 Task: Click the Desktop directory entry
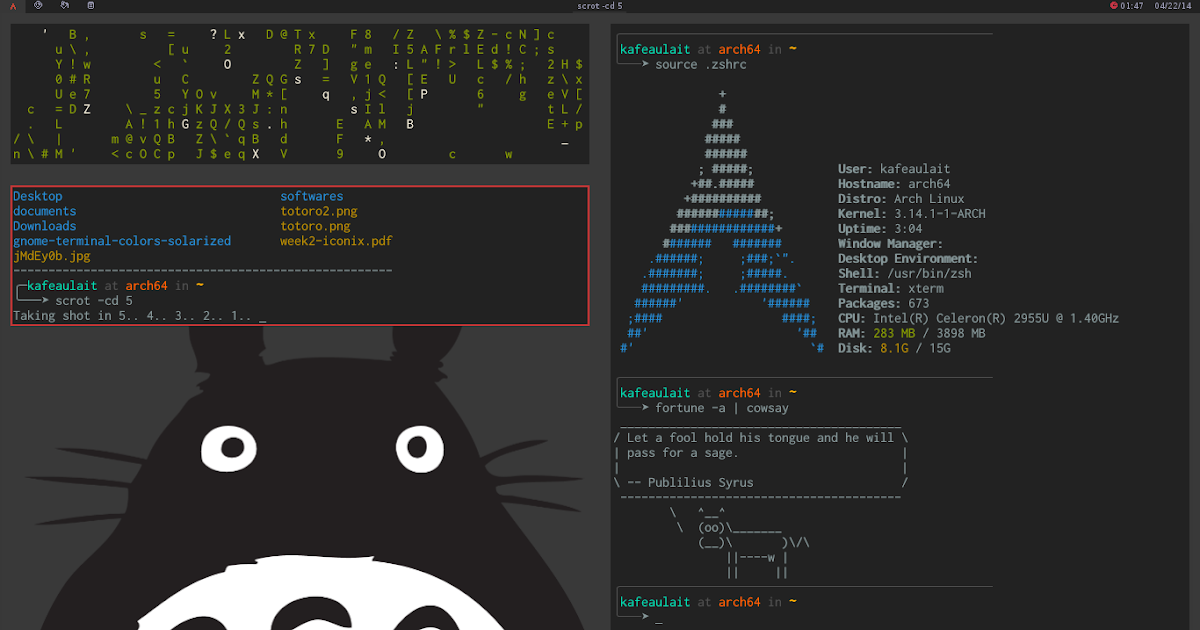point(38,197)
